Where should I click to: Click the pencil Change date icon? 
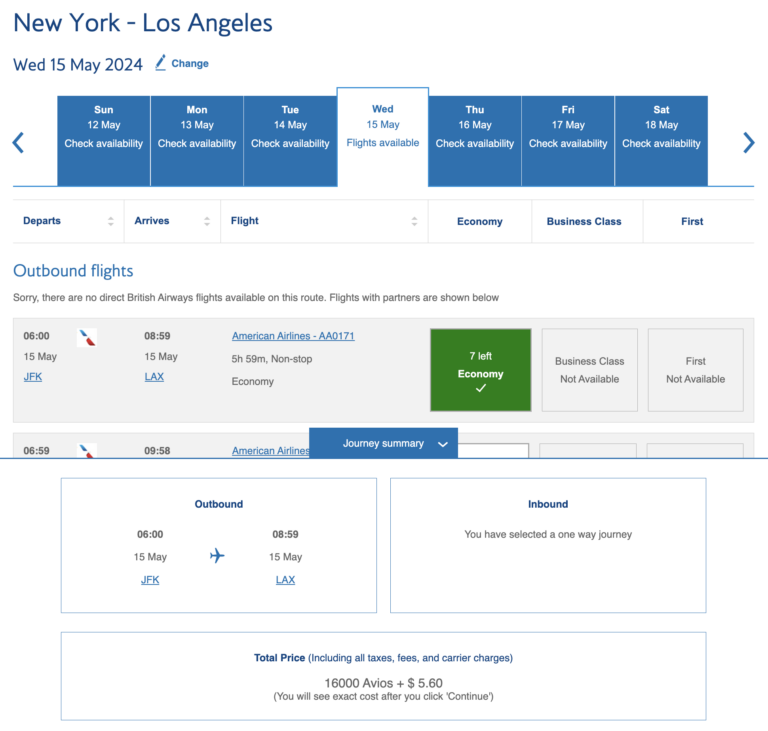click(161, 63)
